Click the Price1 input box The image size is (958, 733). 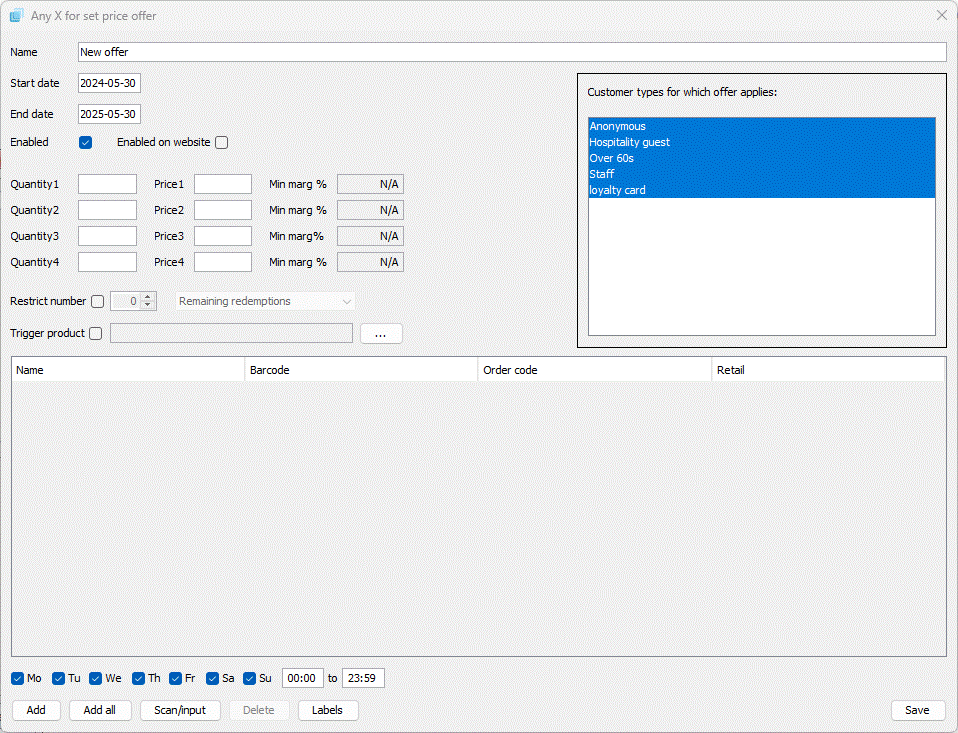[x=223, y=184]
